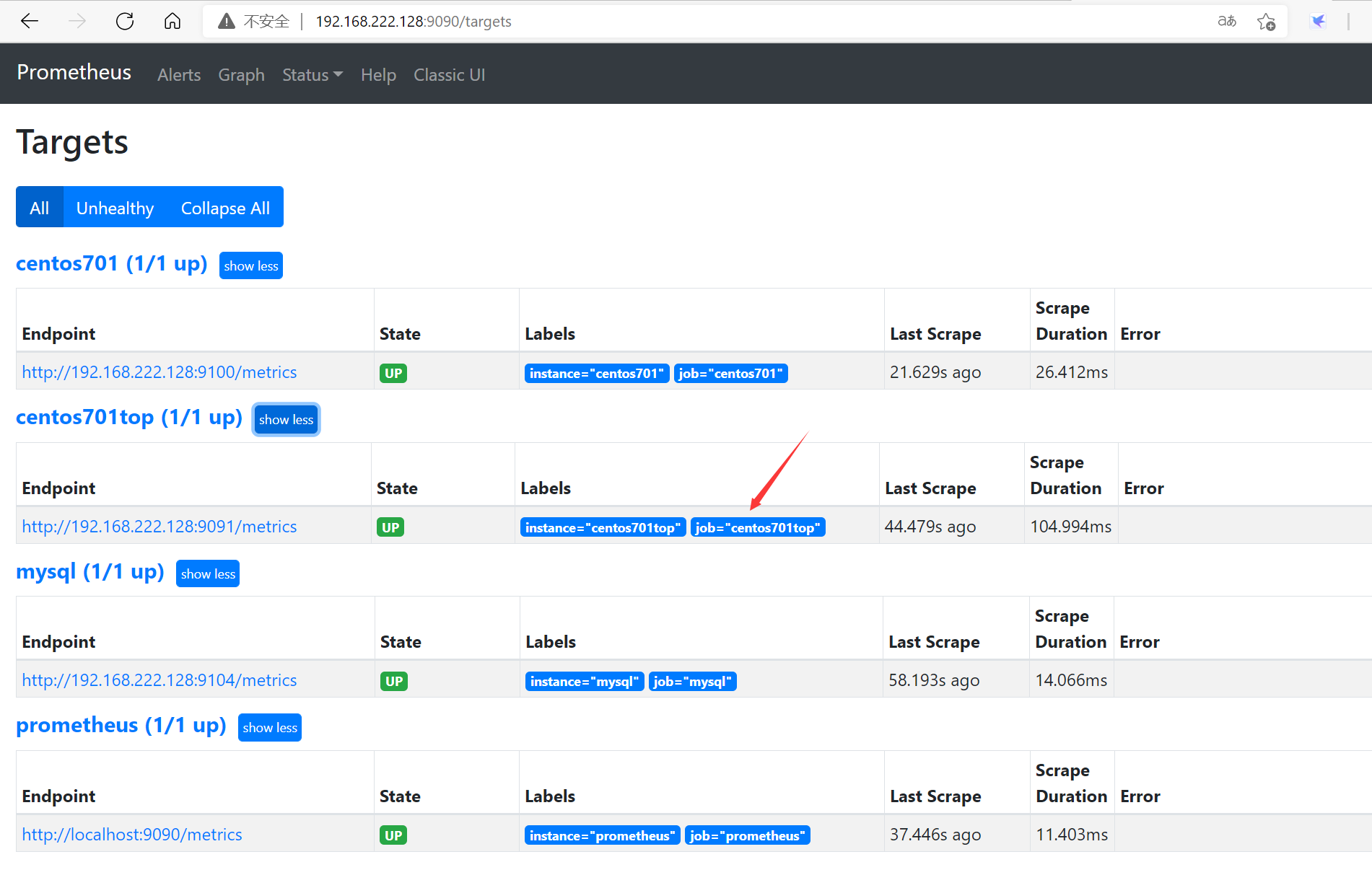Click the UP state badge for centos701

coord(393,373)
